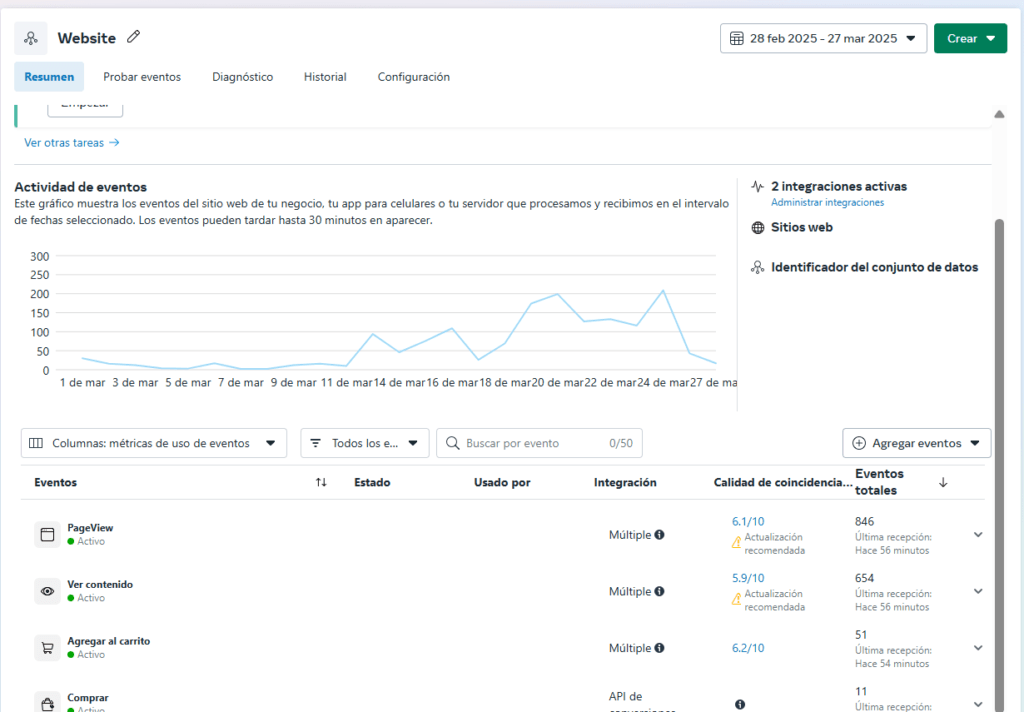Open the green Crear dropdown button

pyautogui.click(x=970, y=39)
